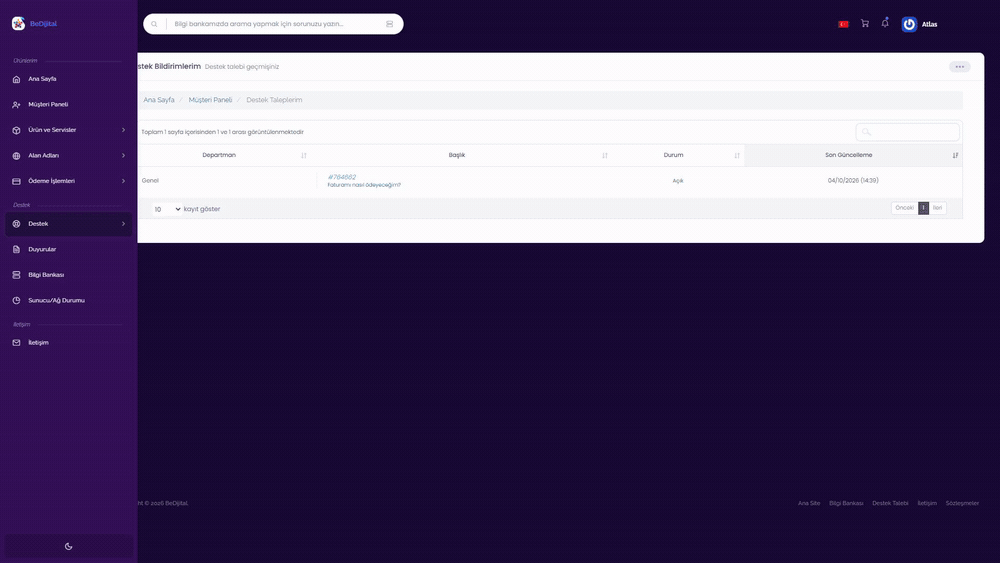Open the İletişim footer link
1000x563 pixels.
click(x=927, y=504)
